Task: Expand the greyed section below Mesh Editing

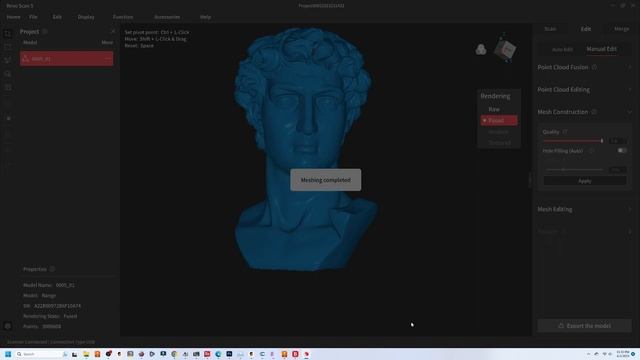Action: click(629, 231)
